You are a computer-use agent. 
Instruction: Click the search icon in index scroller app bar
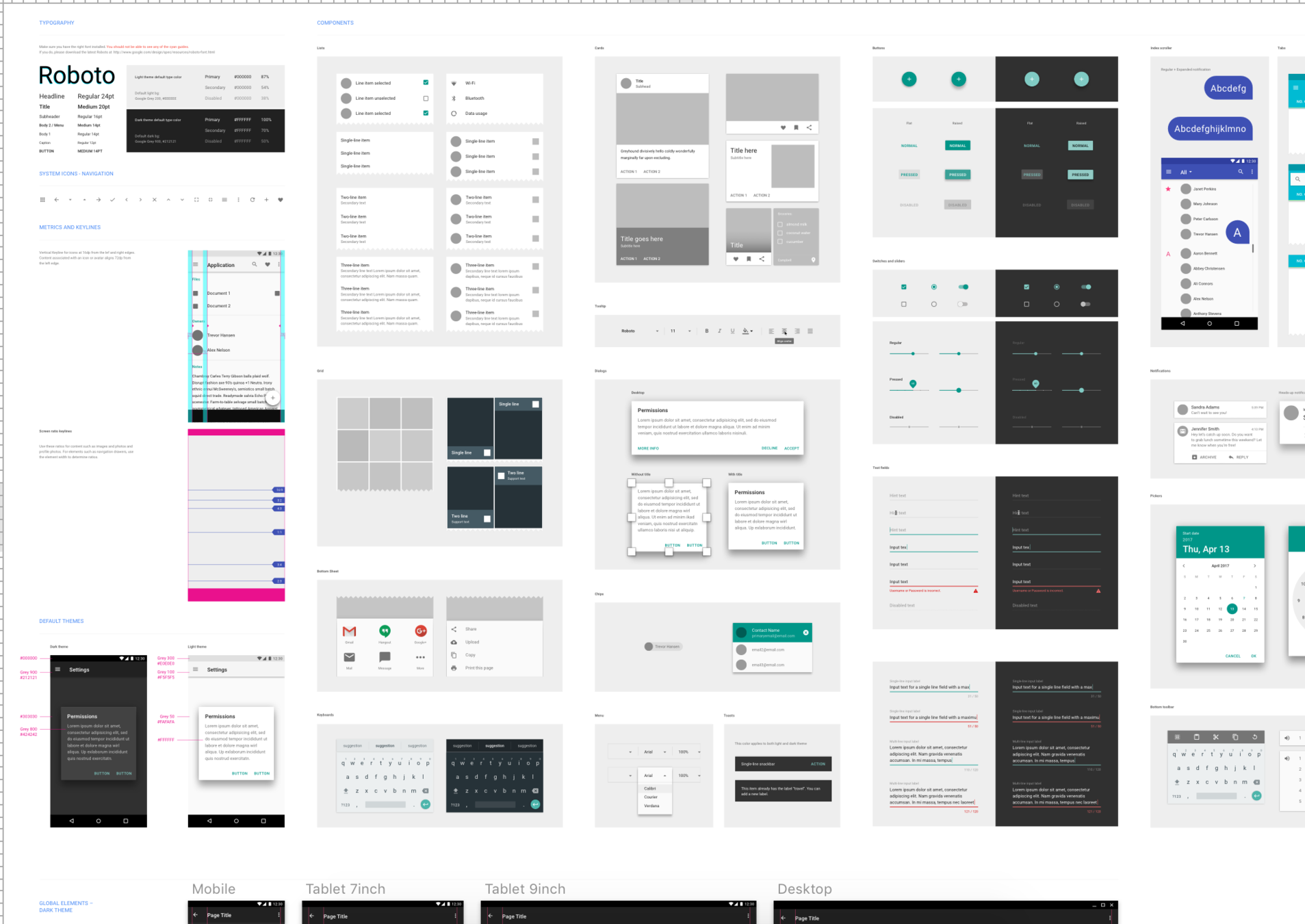tap(1240, 172)
